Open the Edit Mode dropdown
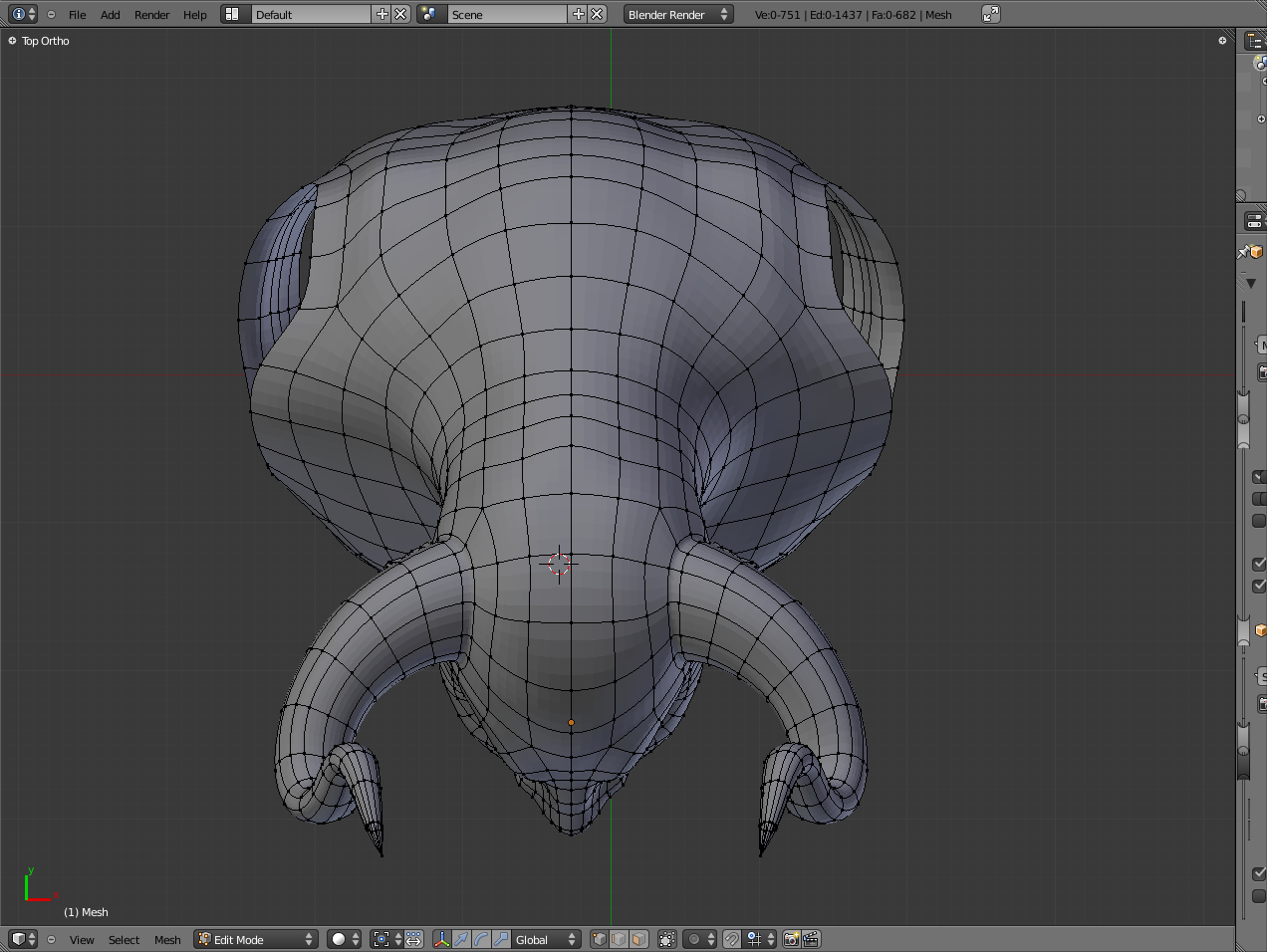 [255, 939]
